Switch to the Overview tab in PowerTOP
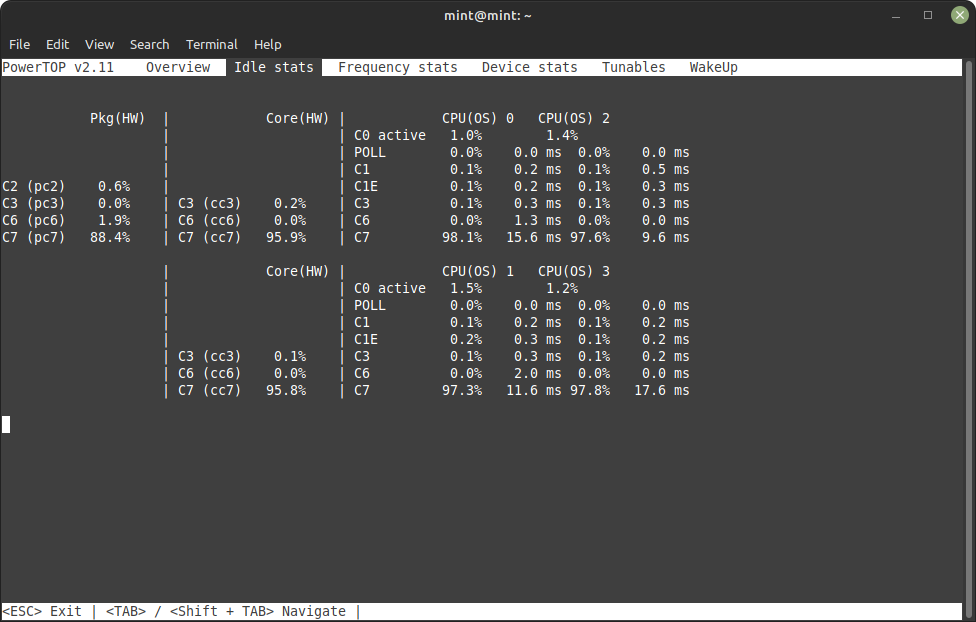The image size is (976, 622). coord(178,68)
